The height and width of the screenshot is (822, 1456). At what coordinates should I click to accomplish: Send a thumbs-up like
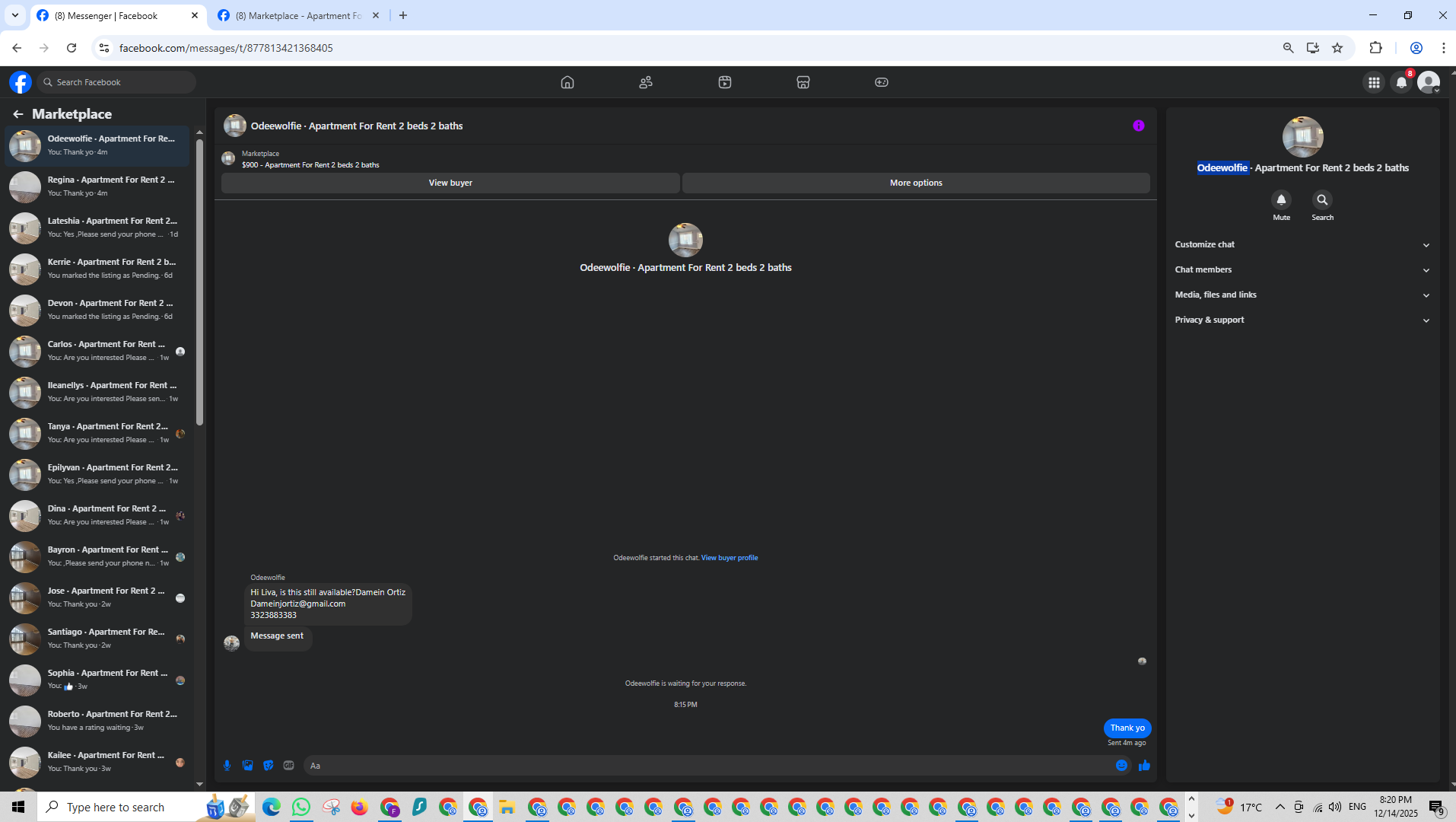click(1144, 766)
